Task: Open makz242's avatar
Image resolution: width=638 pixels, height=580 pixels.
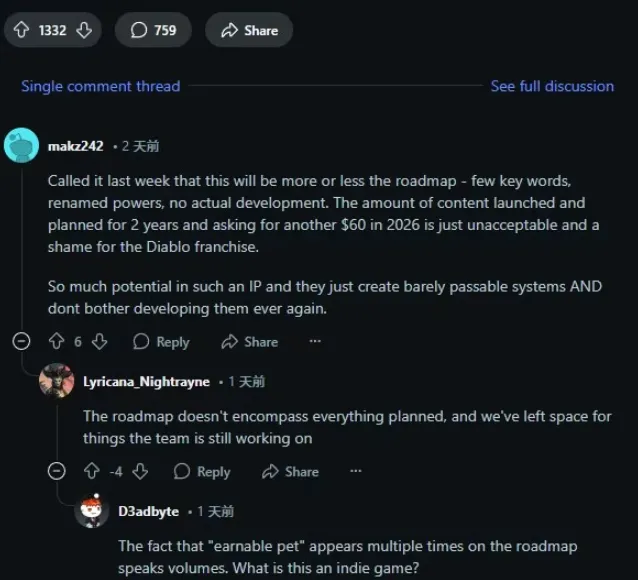Action: coord(21,145)
